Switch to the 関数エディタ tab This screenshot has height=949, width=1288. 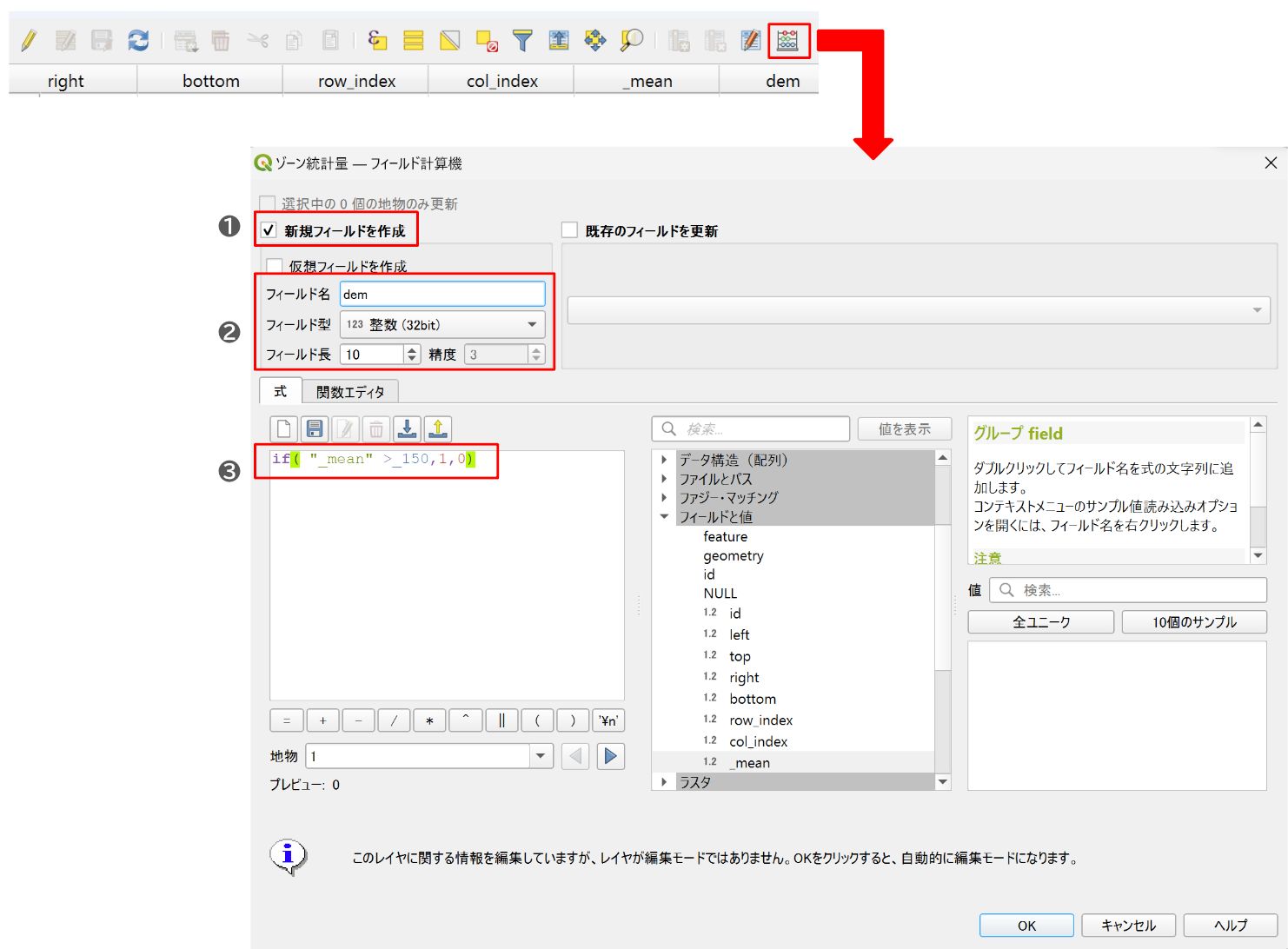point(350,392)
